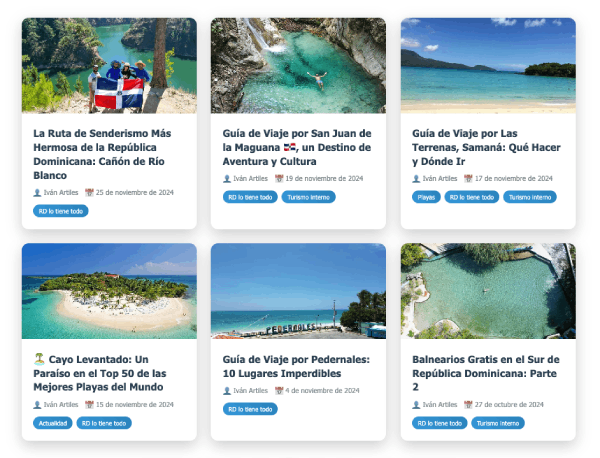Open the hikers with Dominican flag thumbnail
The image size is (600, 458).
[x=109, y=65]
